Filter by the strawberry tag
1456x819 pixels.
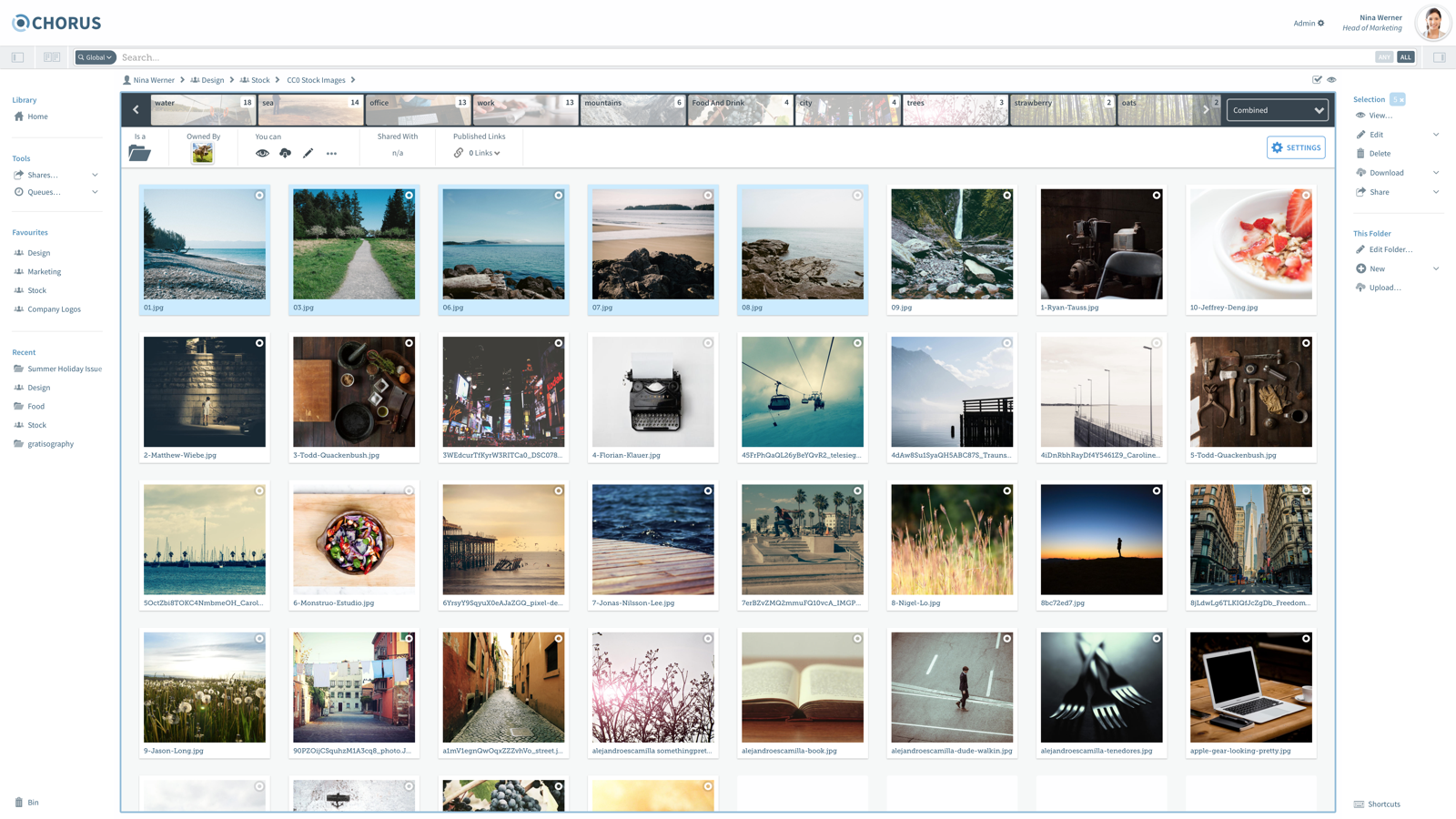coord(1063,110)
